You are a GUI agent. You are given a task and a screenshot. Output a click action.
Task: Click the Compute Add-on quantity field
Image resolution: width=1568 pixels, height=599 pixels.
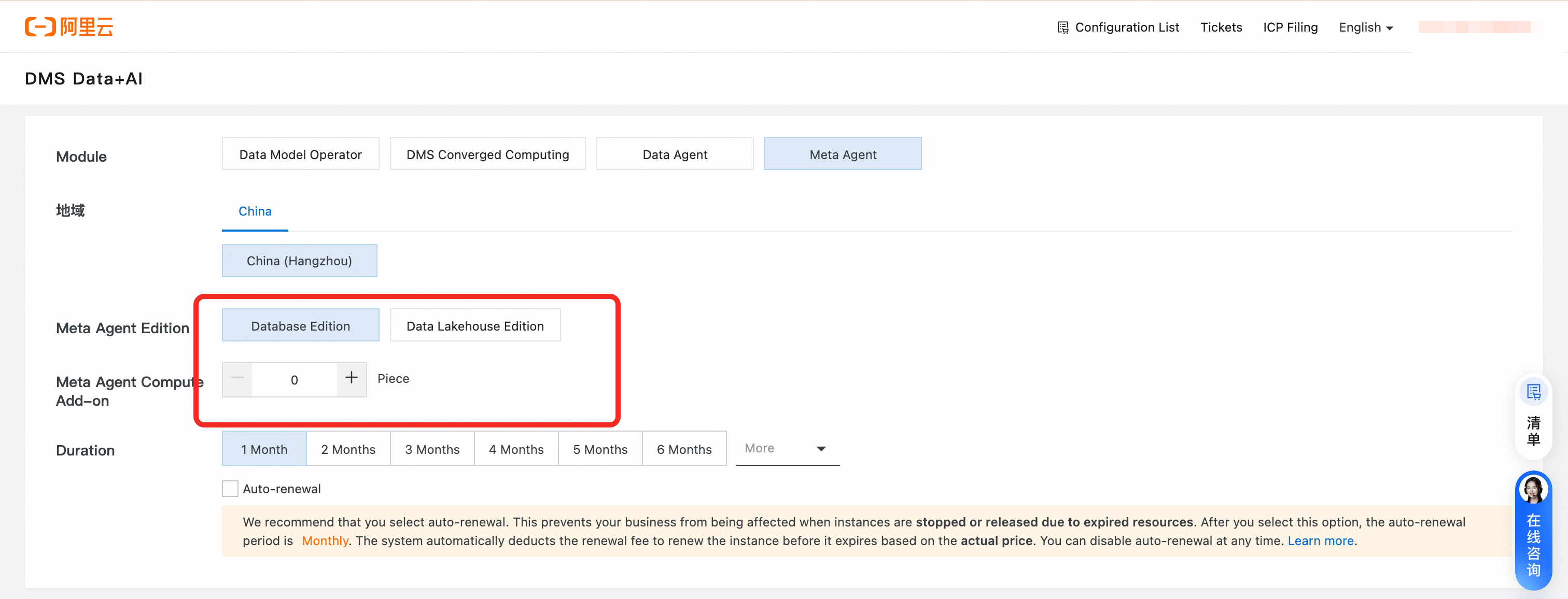pos(294,379)
